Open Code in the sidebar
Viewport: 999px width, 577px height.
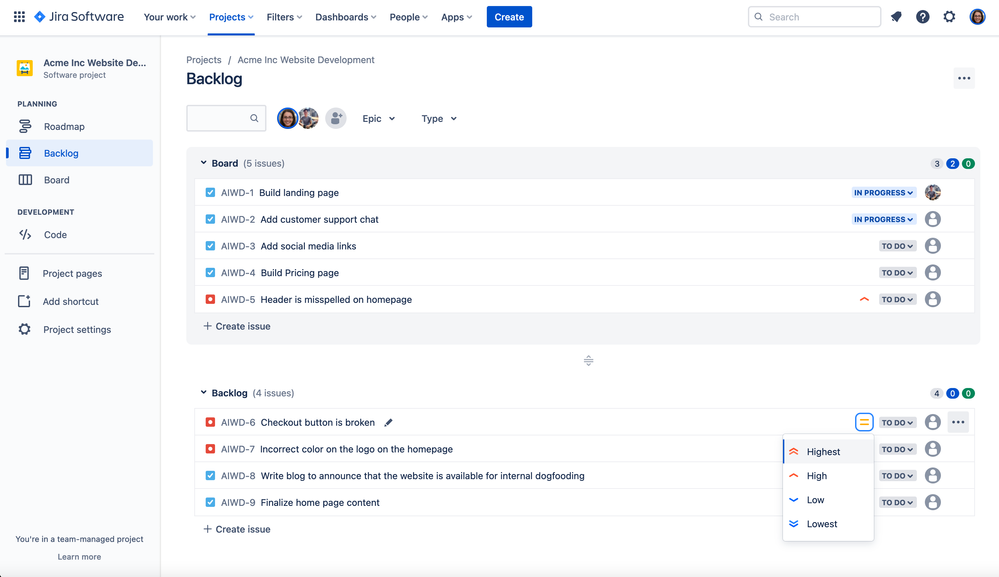(79, 234)
